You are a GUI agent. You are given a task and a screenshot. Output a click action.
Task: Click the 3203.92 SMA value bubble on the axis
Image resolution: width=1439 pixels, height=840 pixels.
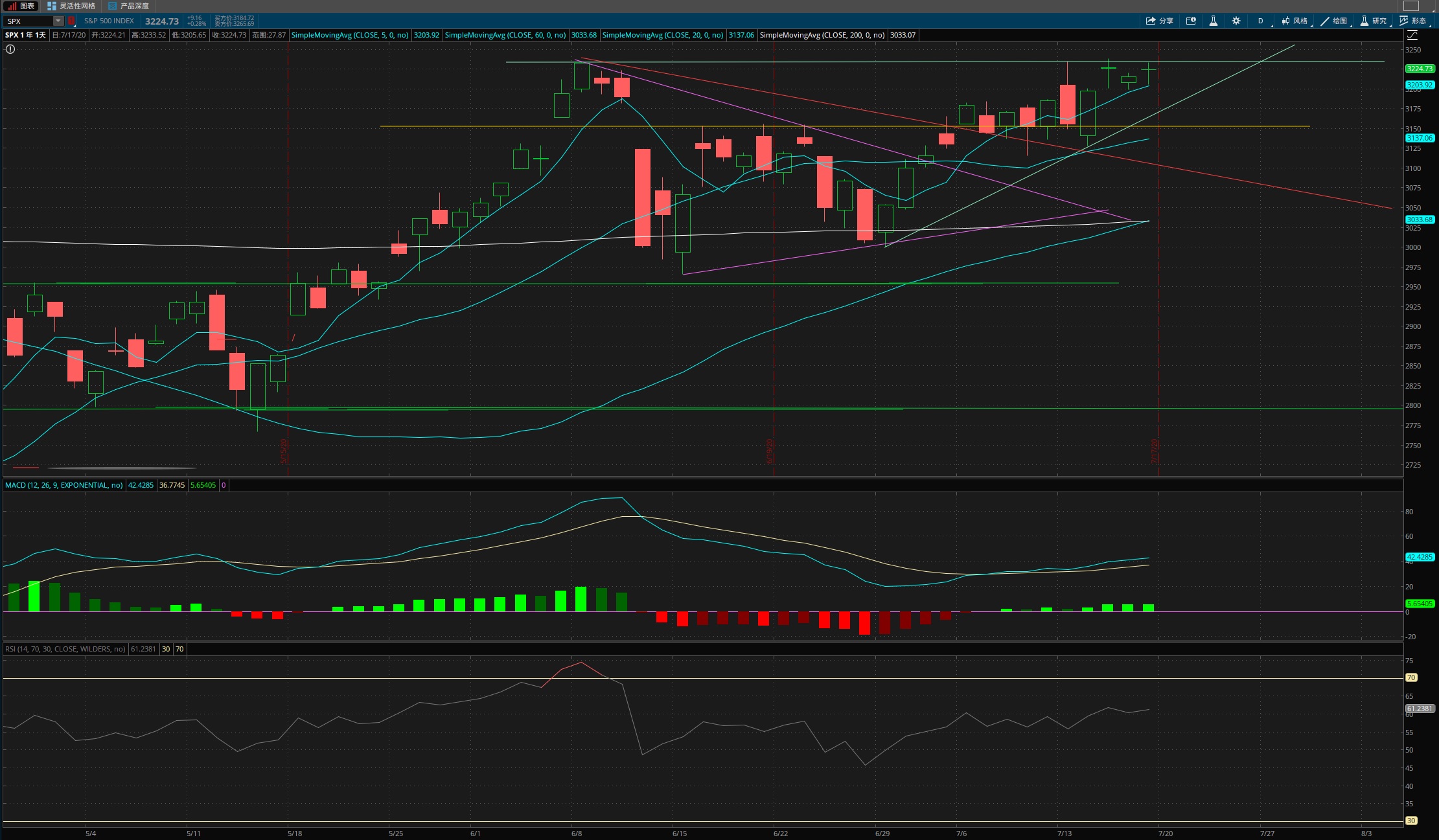pyautogui.click(x=1420, y=85)
